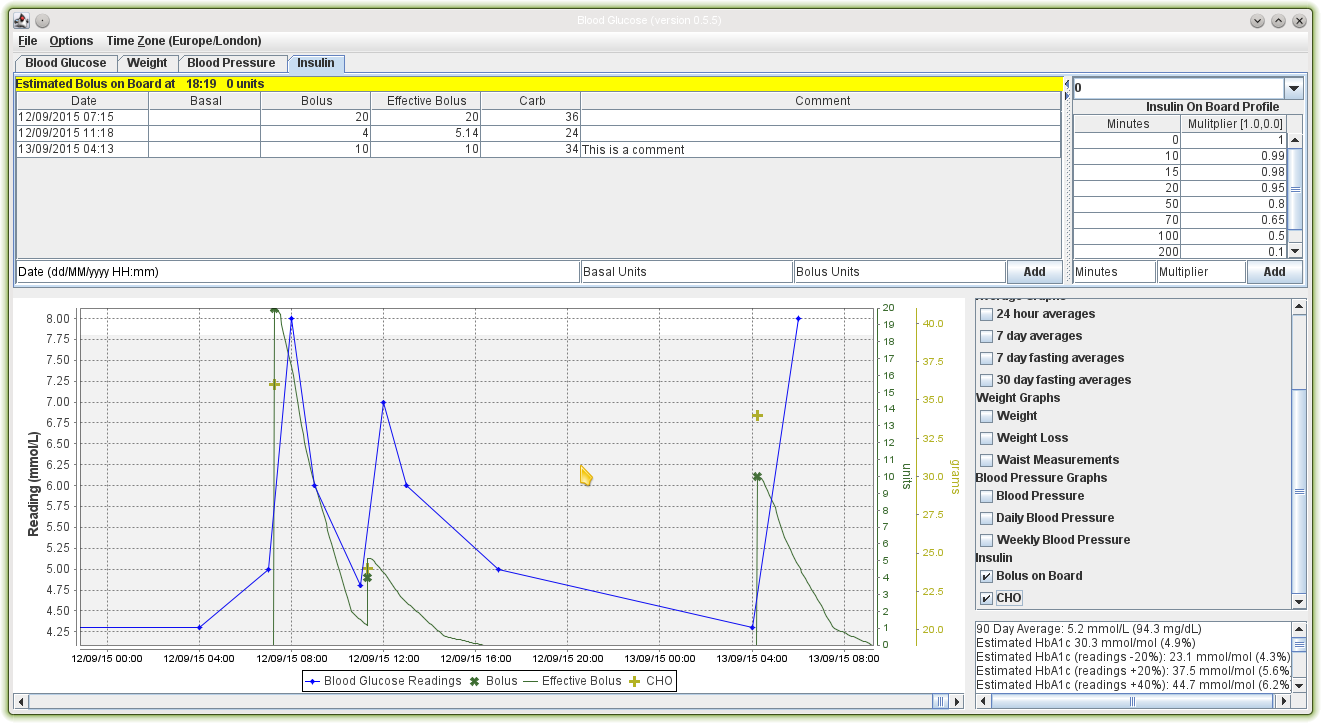Select the 12/09/2015 11:18 table row
Screen dimensions: 1321x723
pos(538,133)
